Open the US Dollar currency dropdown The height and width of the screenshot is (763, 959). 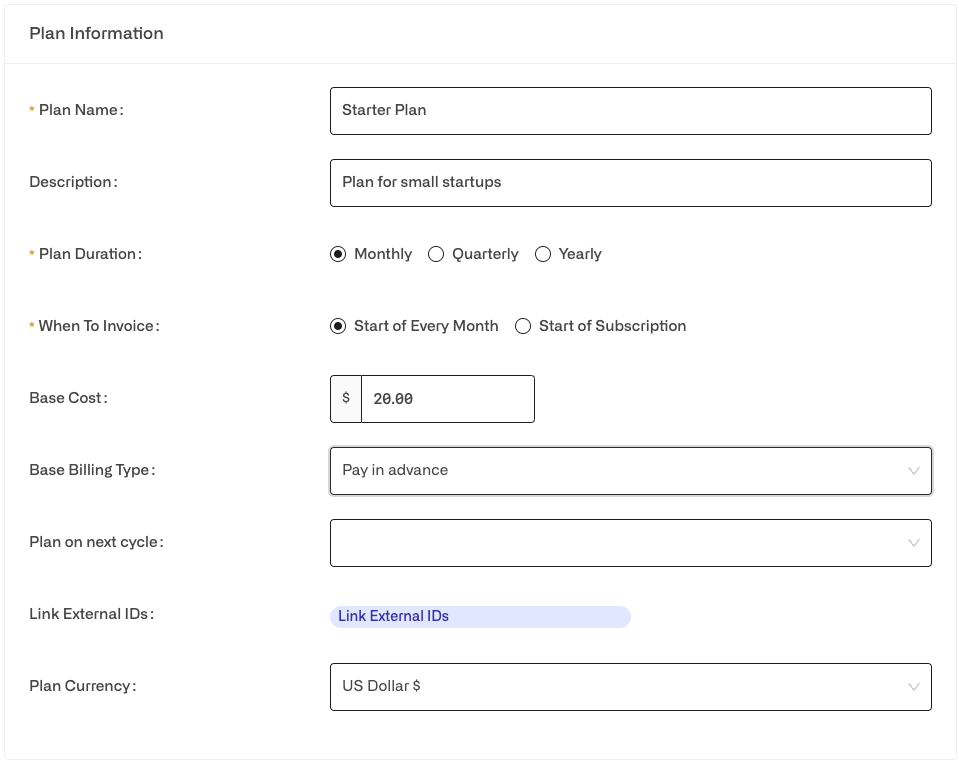pos(631,687)
